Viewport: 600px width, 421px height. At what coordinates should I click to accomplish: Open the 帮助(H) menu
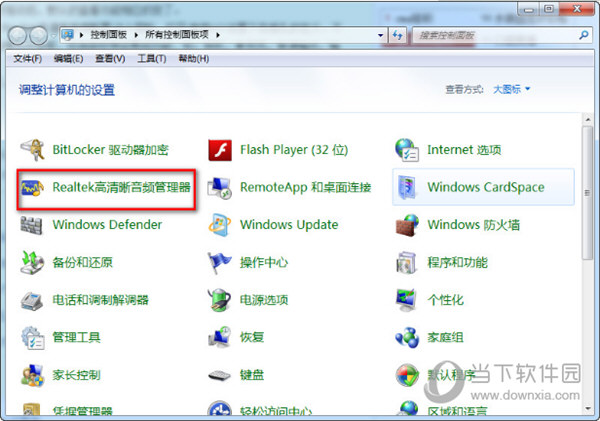pos(194,59)
